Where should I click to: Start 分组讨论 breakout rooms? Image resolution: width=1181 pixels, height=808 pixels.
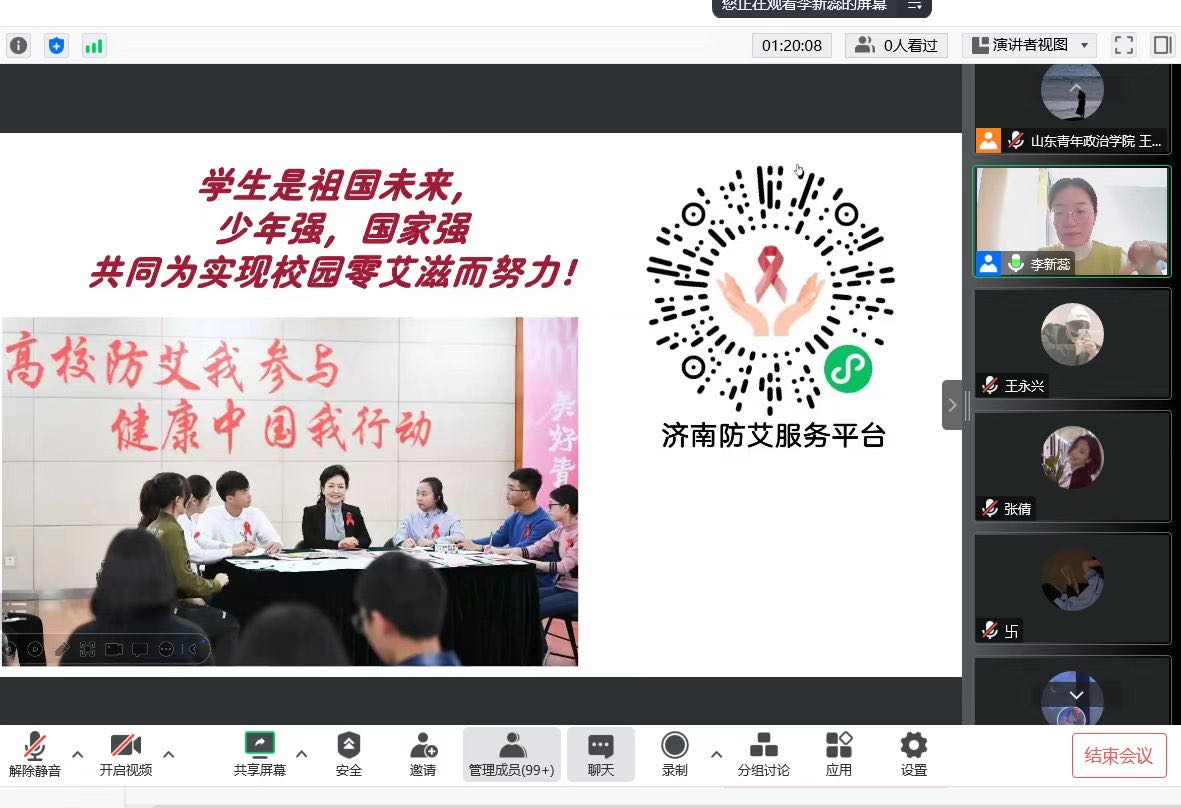pos(763,754)
